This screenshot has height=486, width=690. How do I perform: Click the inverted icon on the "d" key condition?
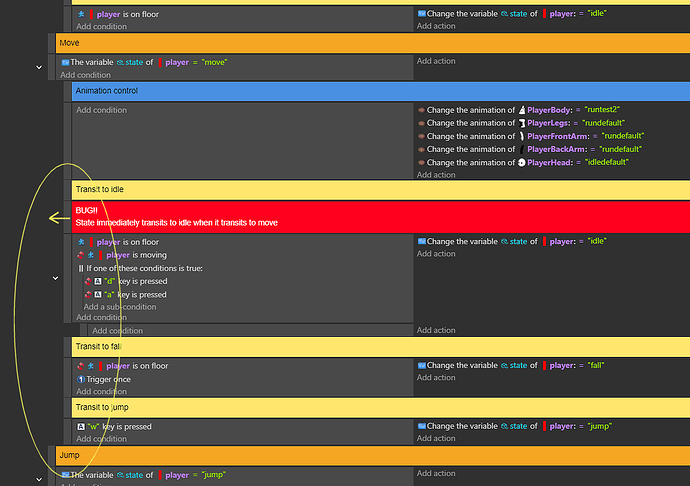pos(88,282)
